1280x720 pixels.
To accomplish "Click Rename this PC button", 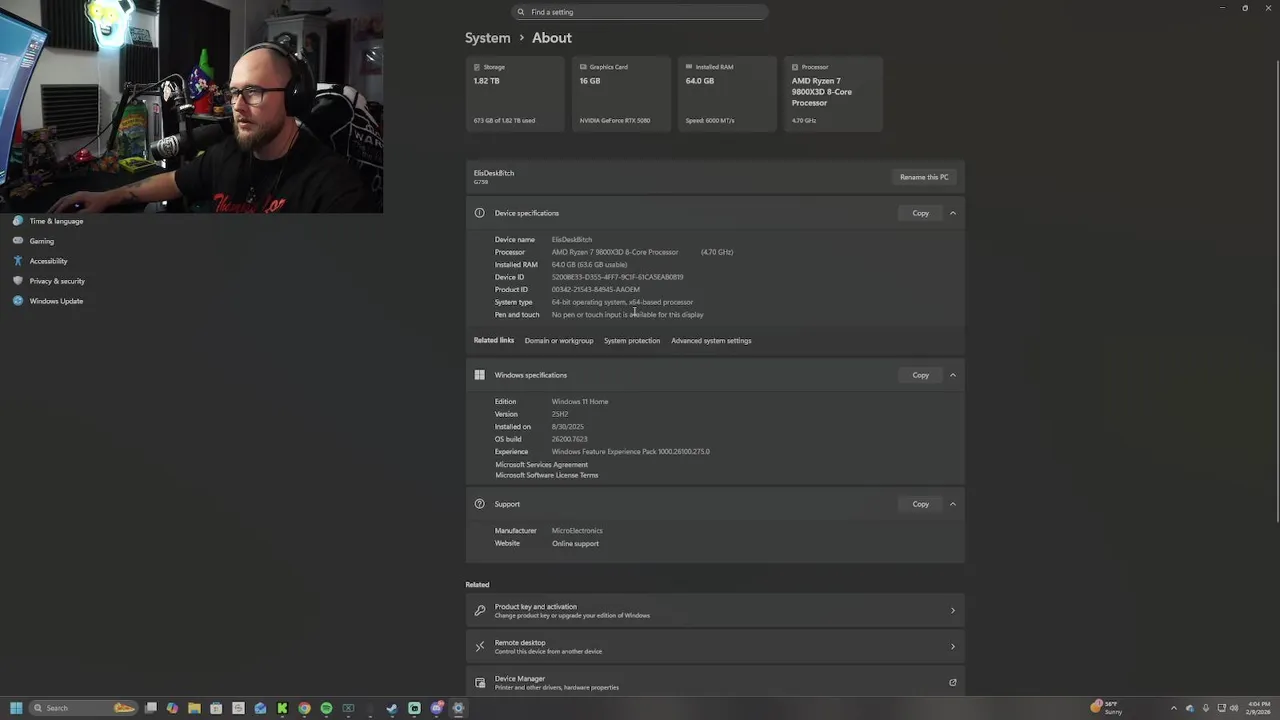I will (x=924, y=177).
